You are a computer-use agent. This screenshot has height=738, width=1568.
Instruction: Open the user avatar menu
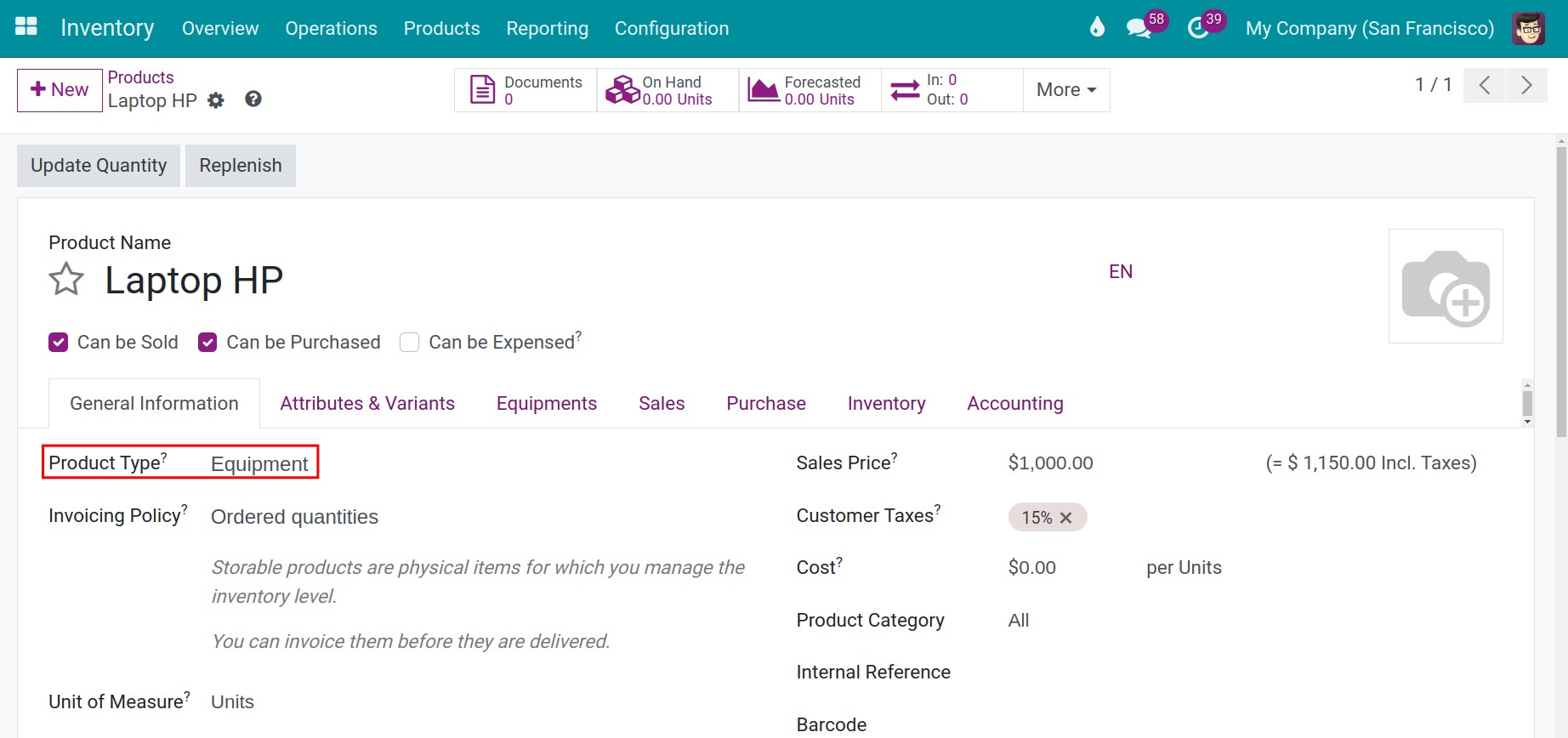click(x=1528, y=28)
